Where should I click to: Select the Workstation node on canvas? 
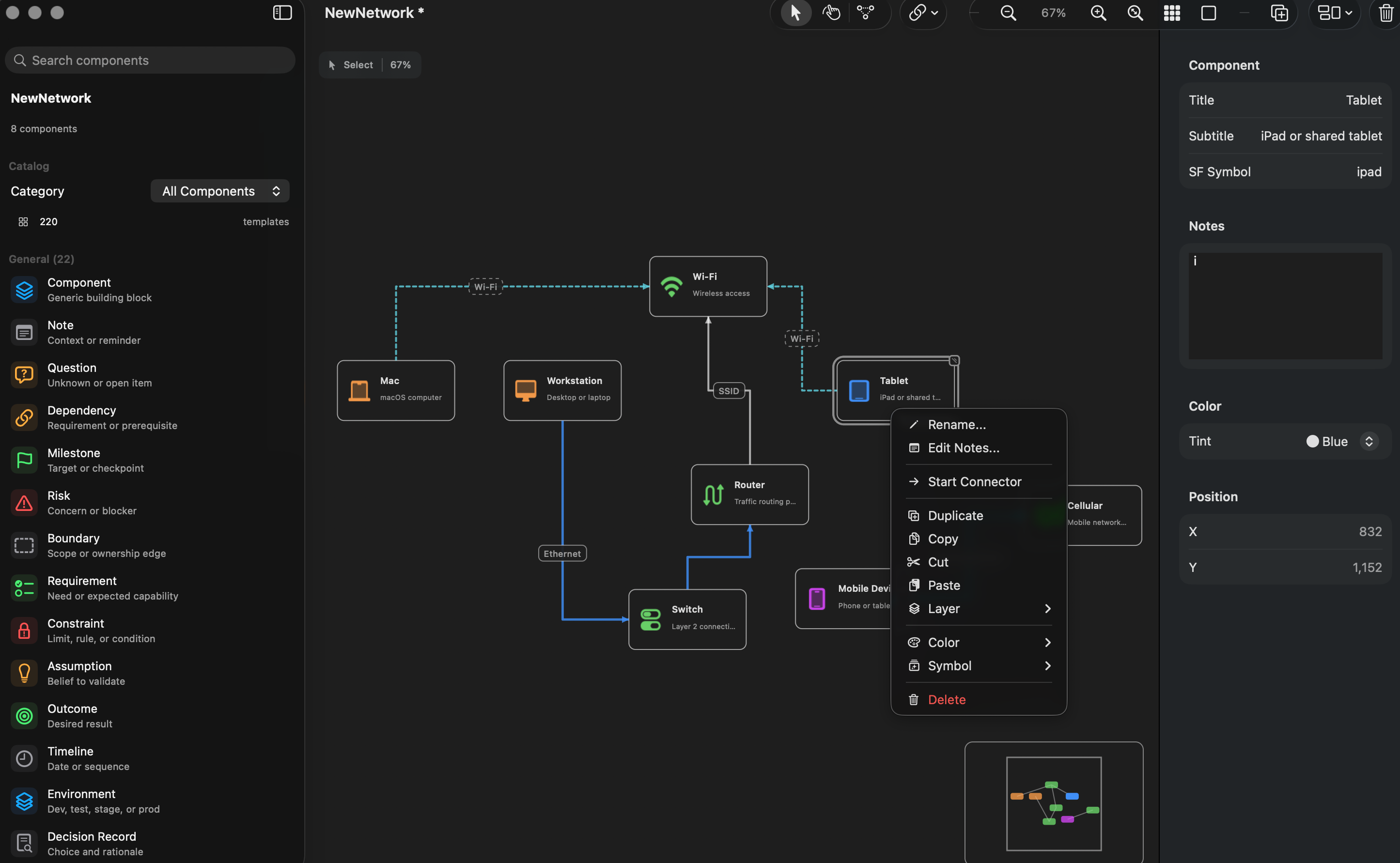tap(562, 390)
